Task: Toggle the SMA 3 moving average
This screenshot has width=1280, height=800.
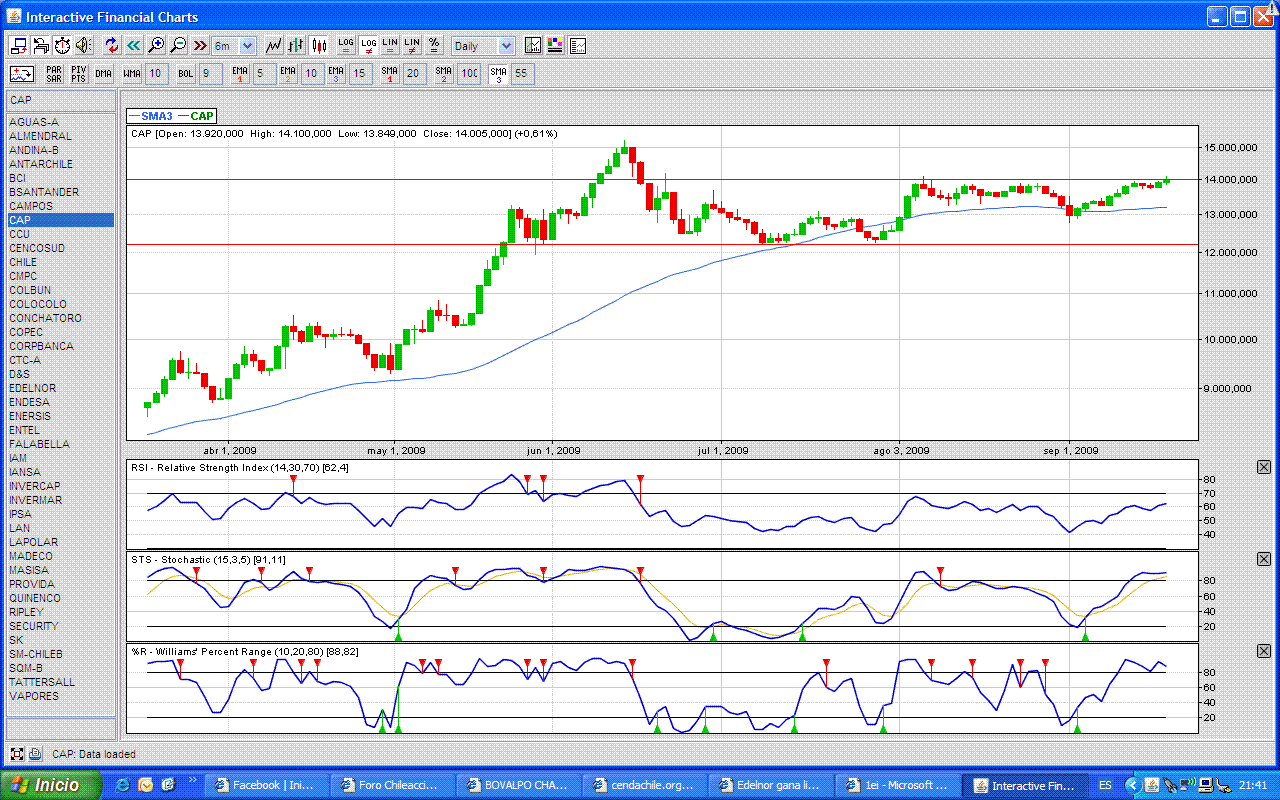Action: point(497,74)
